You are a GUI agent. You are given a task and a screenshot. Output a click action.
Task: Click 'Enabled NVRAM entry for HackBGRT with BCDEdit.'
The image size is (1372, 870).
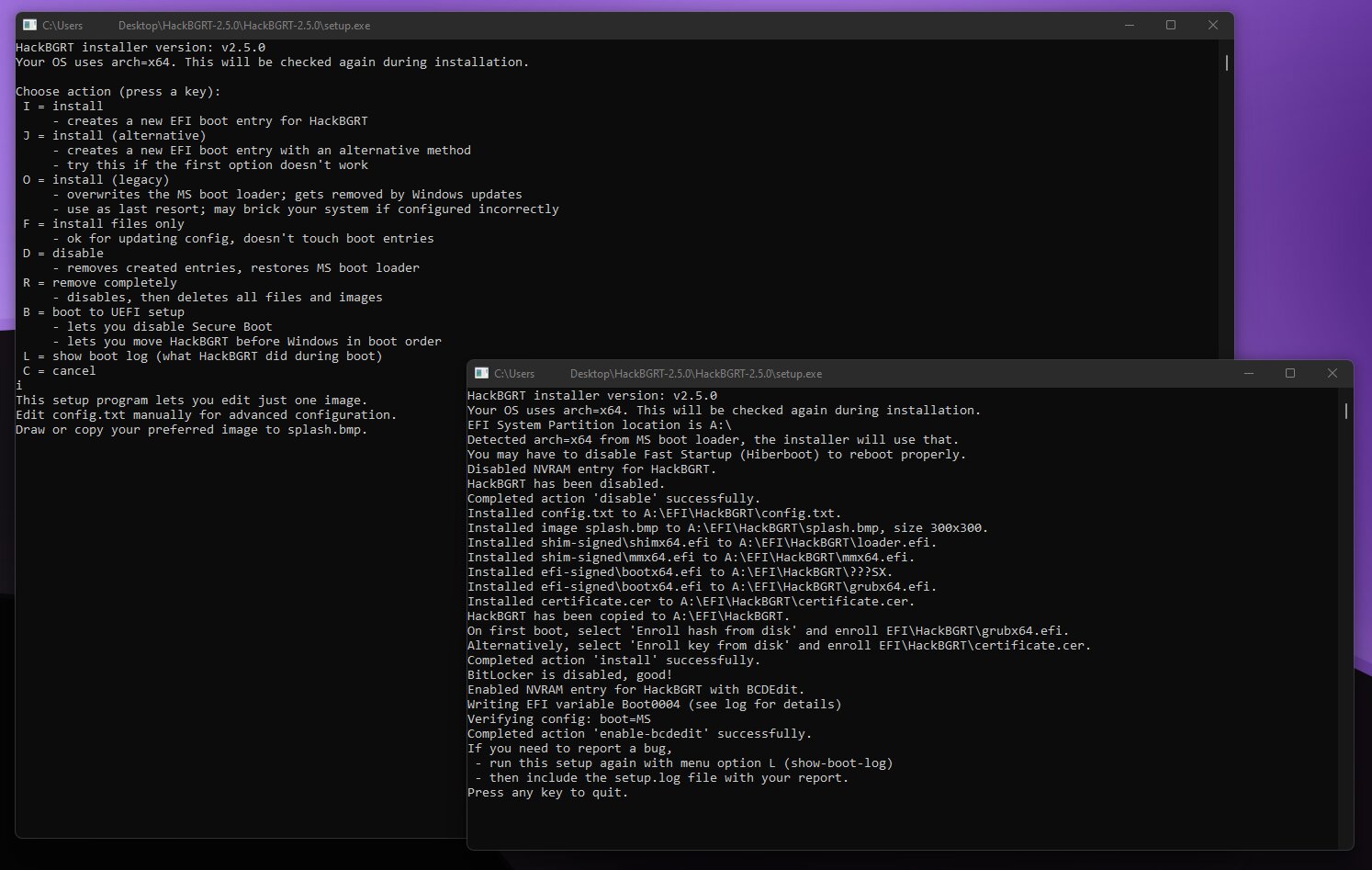(636, 690)
